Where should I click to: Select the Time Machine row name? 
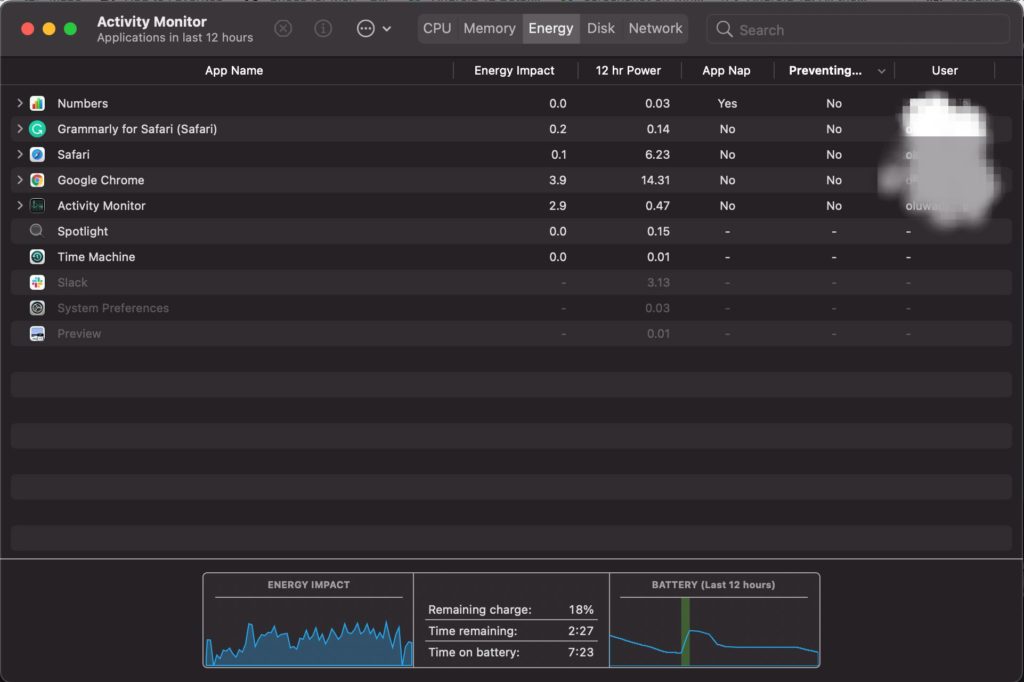coord(96,257)
